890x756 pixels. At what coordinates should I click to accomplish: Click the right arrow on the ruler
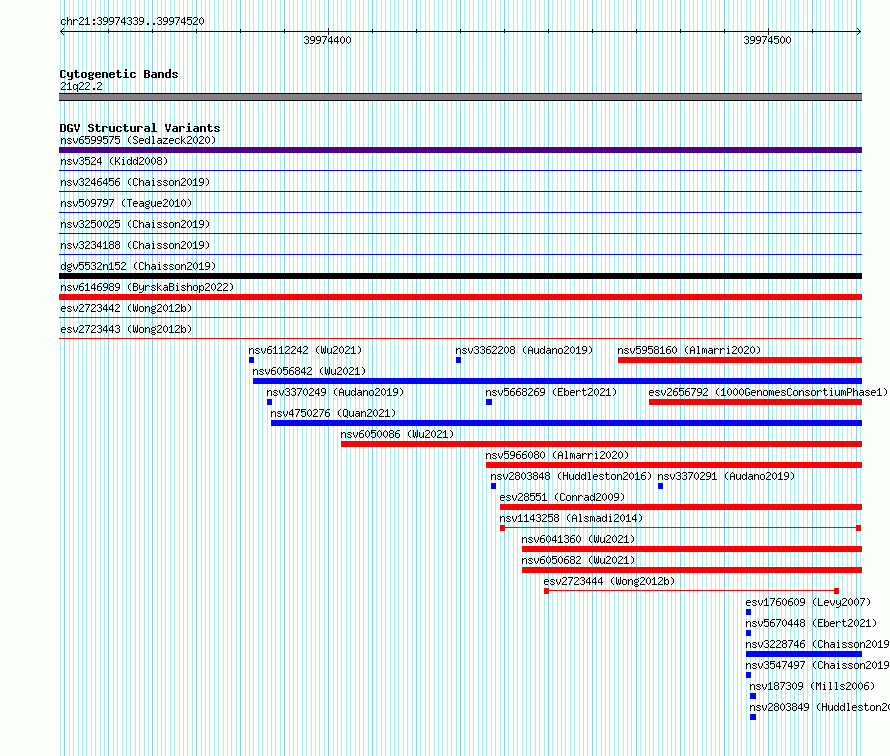859,32
